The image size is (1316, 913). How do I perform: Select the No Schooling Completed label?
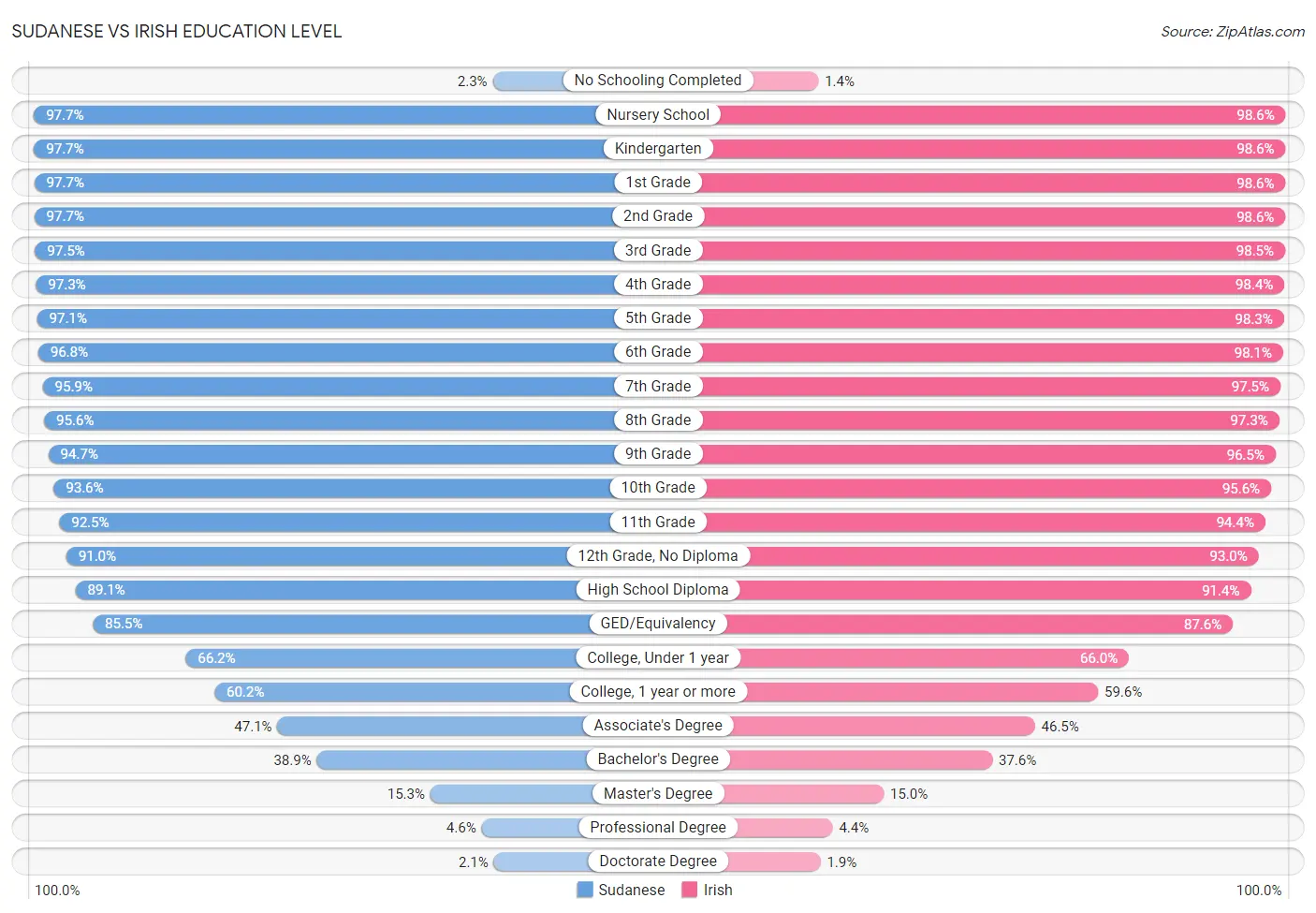pos(658,81)
